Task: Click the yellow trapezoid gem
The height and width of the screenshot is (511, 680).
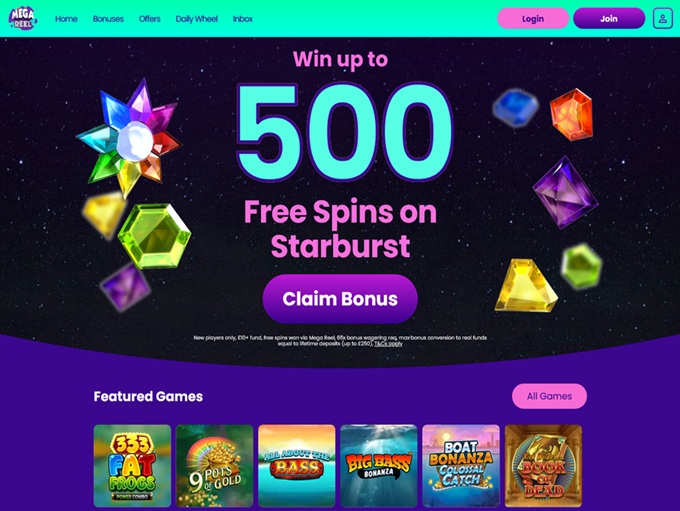Action: tap(526, 285)
